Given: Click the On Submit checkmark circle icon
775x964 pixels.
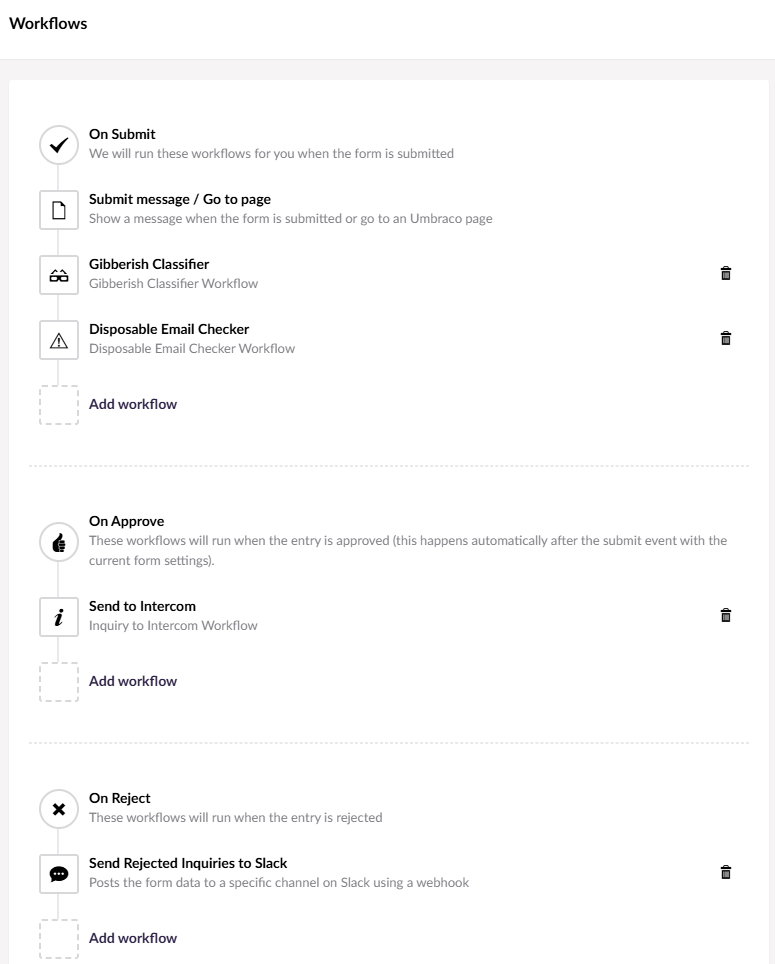Looking at the screenshot, I should click(x=59, y=145).
